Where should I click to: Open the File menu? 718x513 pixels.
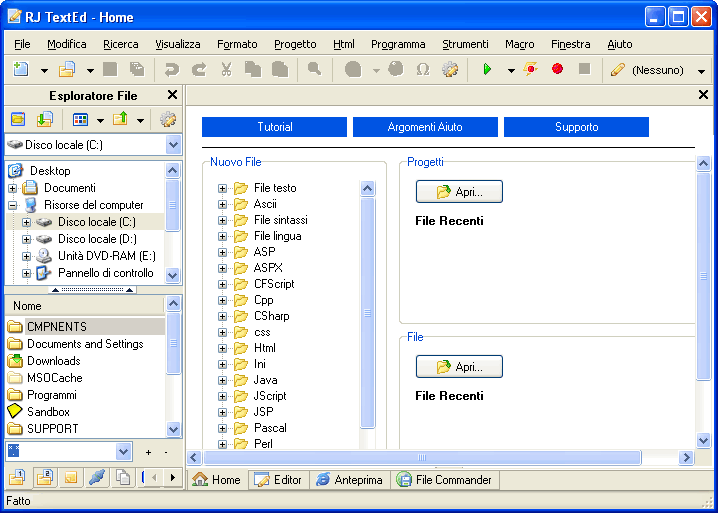point(22,44)
